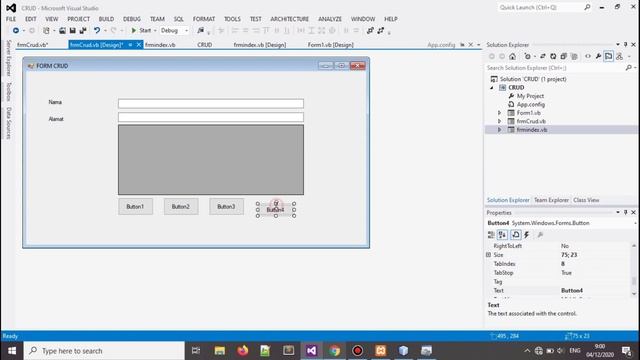The image size is (640, 360).
Task: Click the Navigate Backward toolbar icon
Action: click(x=16, y=31)
